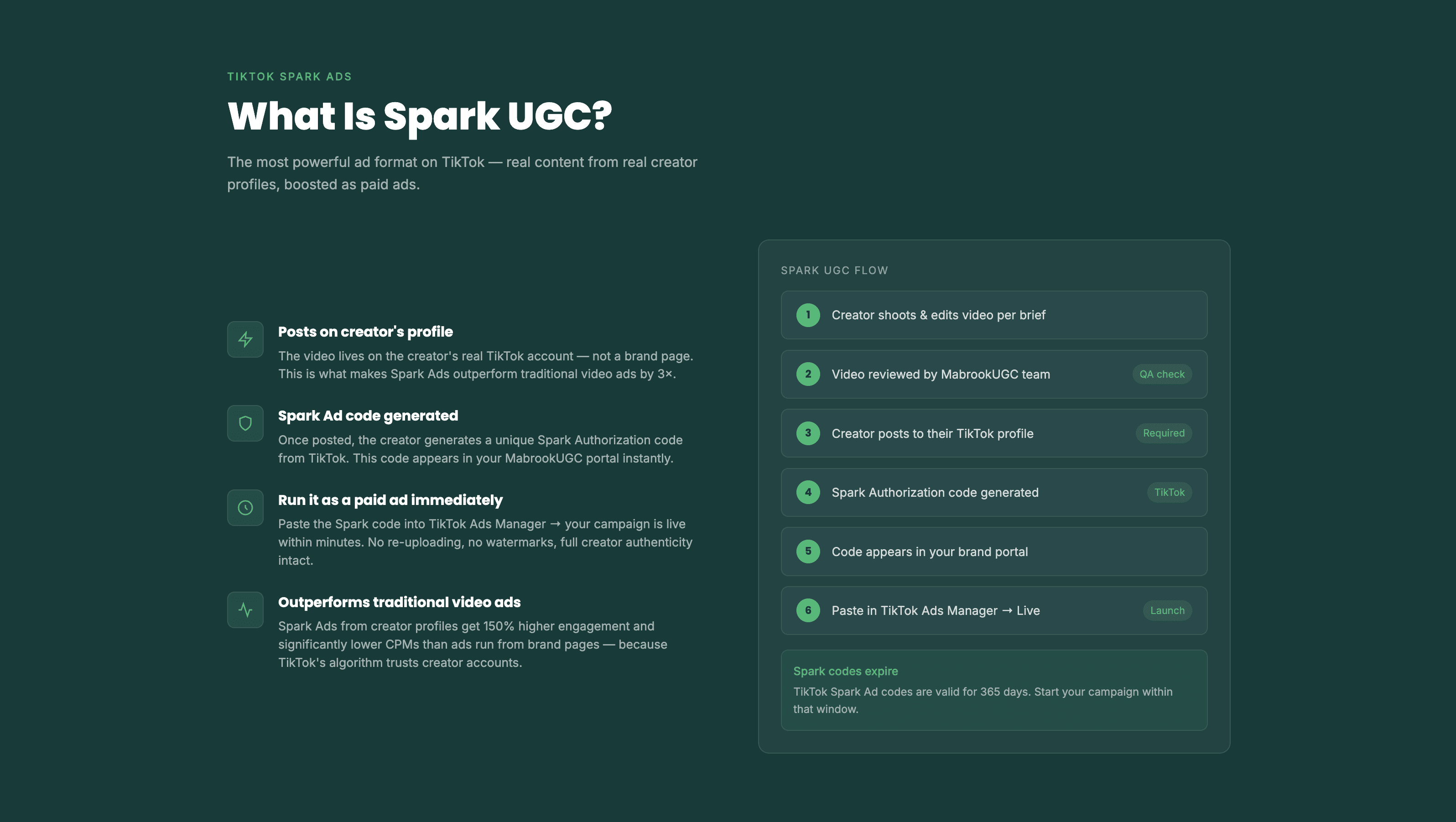The height and width of the screenshot is (822, 1456).
Task: Click the Posts on creator's profile heading
Action: point(365,332)
